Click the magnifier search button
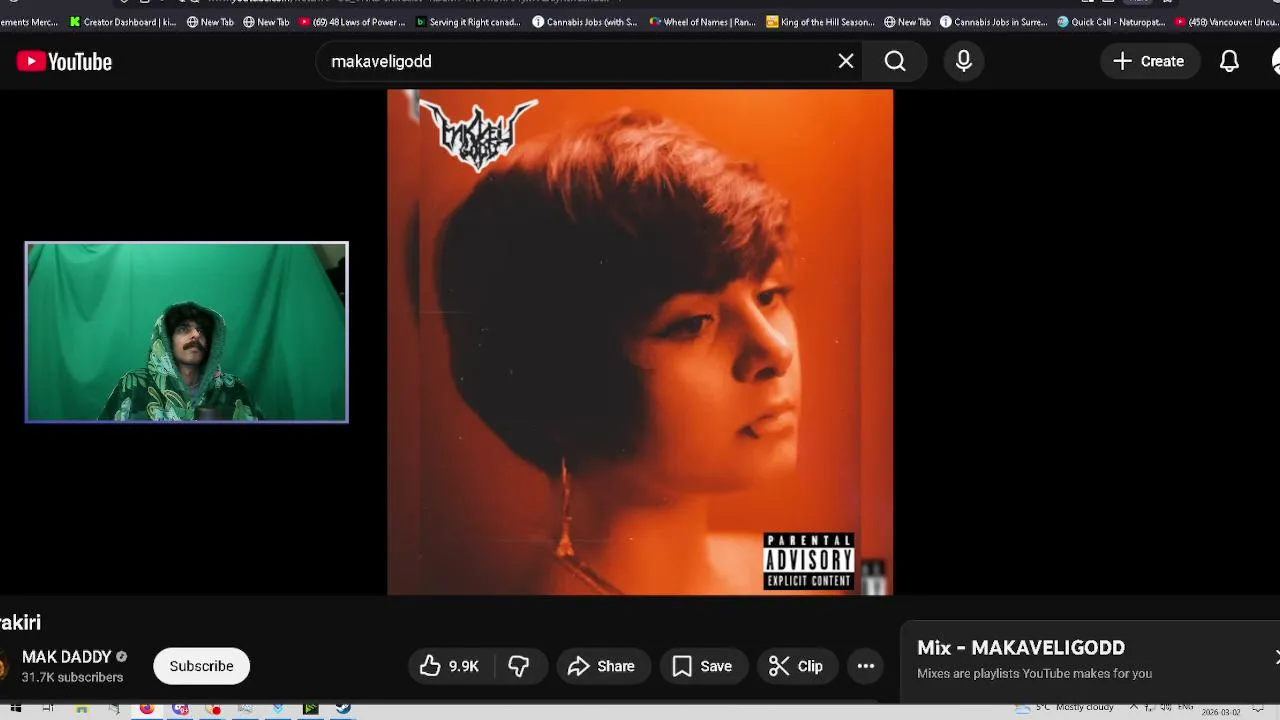The image size is (1280, 720). tap(895, 61)
